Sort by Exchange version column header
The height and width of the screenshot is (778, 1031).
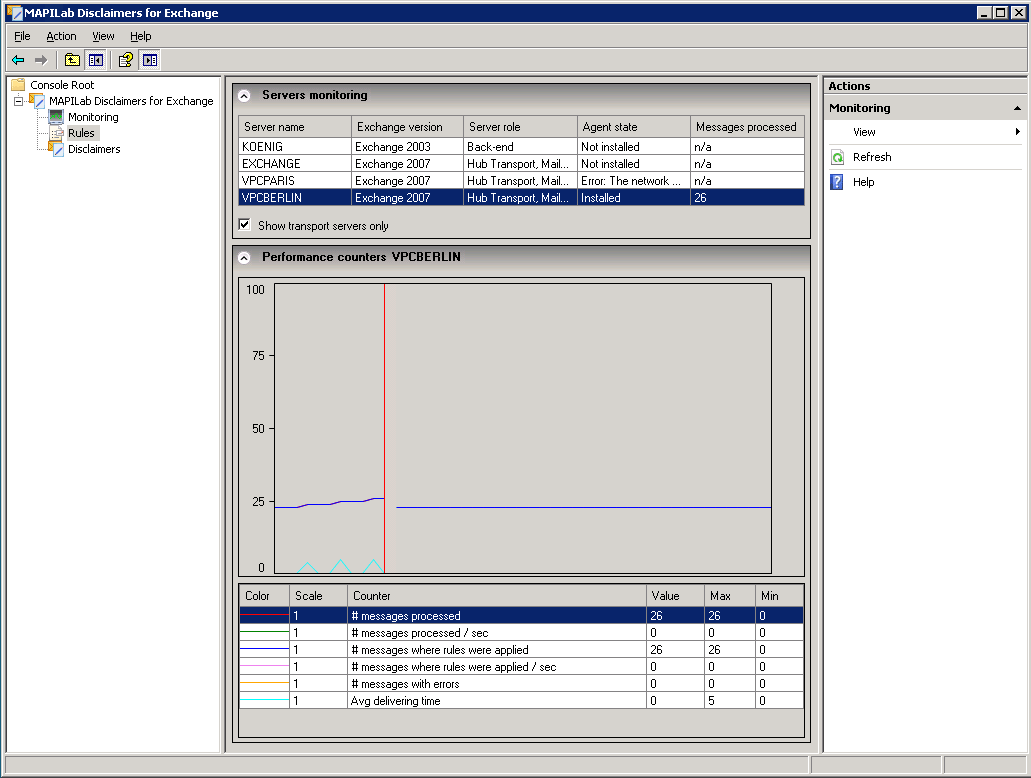point(408,127)
